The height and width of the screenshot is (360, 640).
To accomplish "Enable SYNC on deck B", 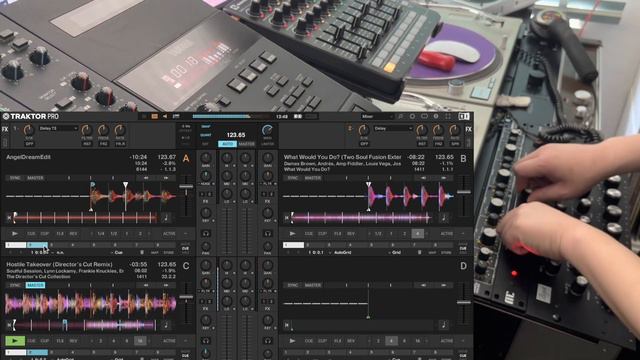I will (x=292, y=178).
